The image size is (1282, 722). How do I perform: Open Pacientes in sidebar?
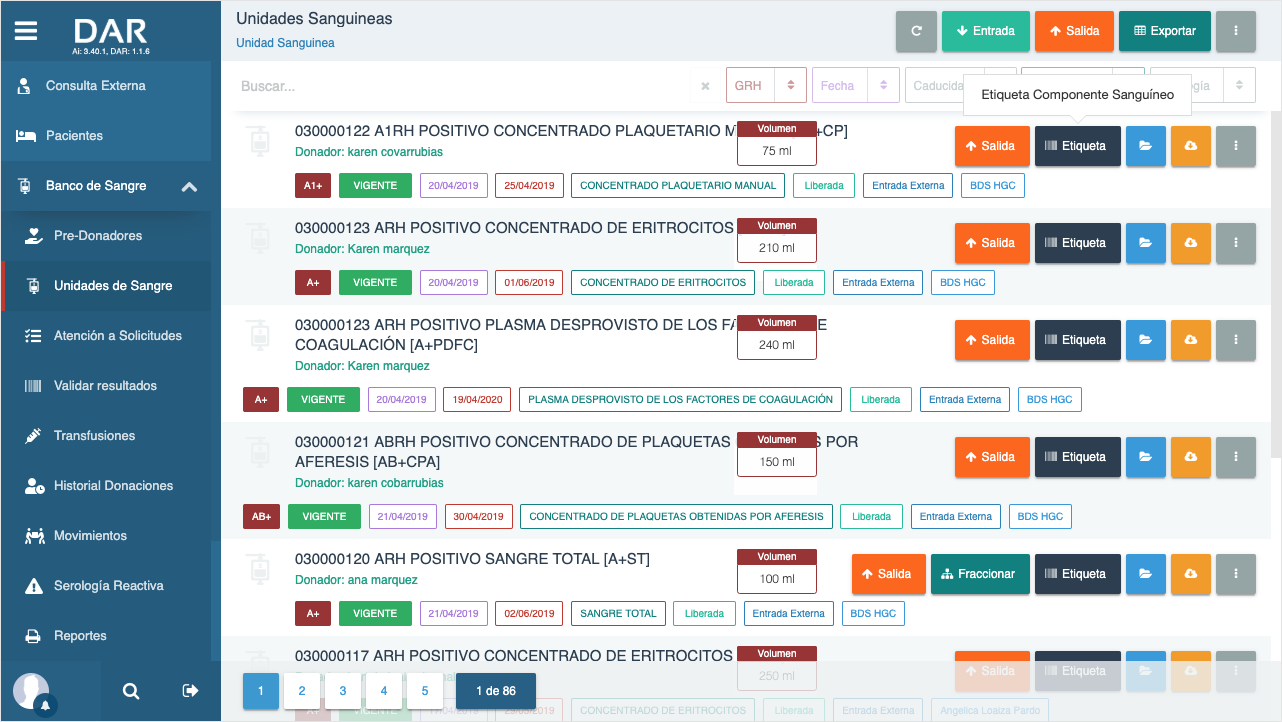pos(106,136)
